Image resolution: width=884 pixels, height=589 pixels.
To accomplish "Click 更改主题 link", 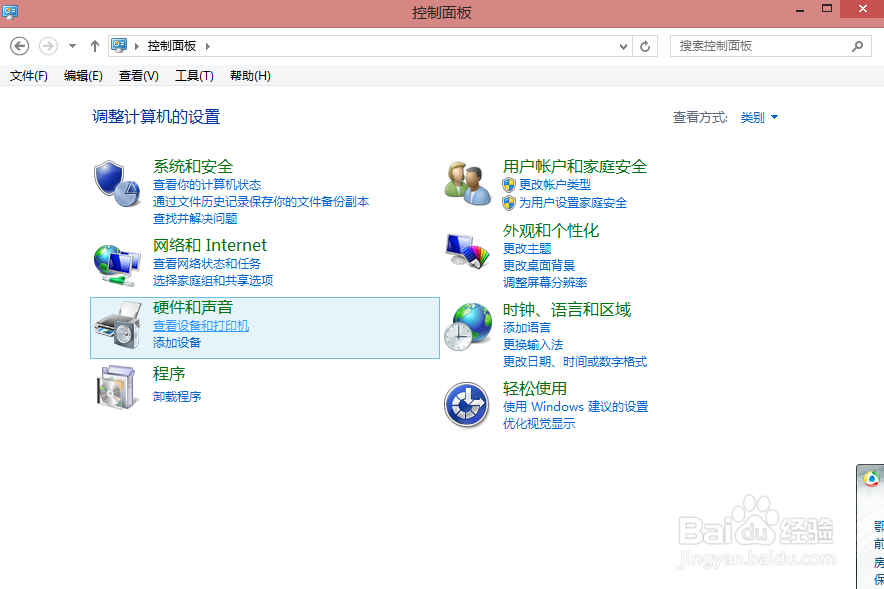I will (x=527, y=249).
